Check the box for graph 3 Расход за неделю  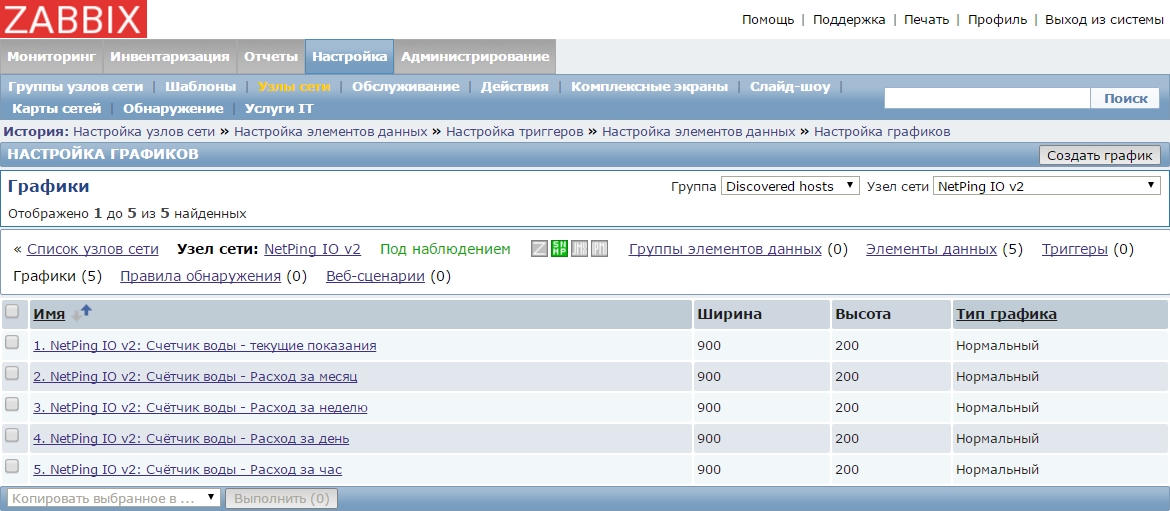tap(12, 404)
